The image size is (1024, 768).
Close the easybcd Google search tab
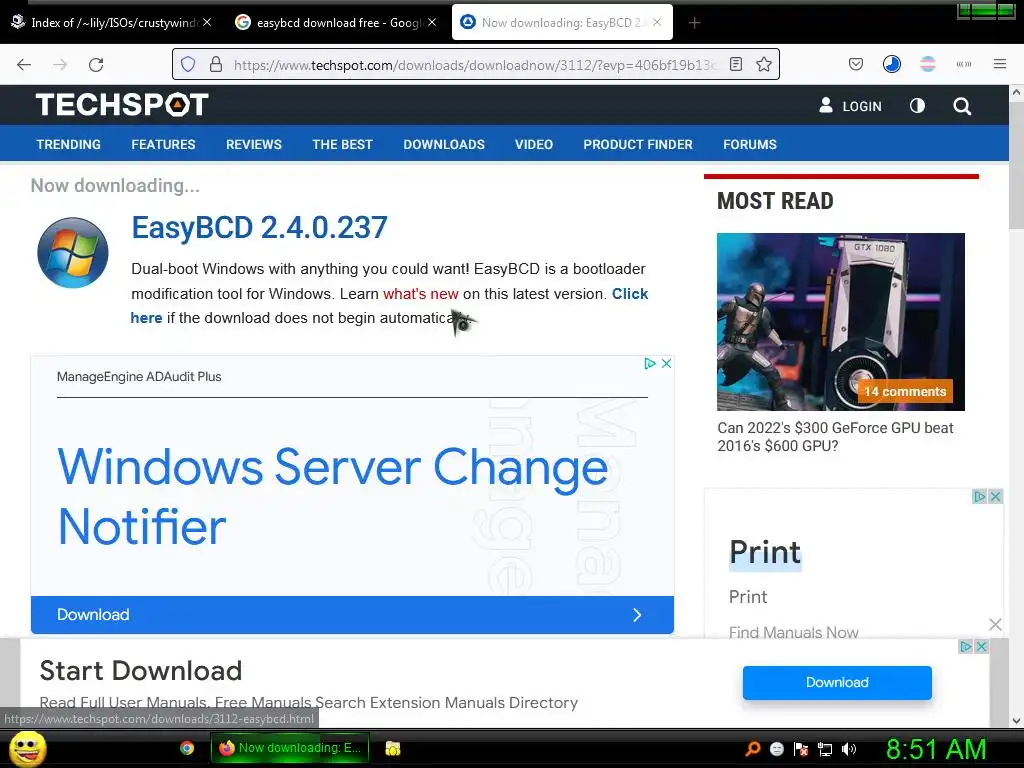(x=431, y=22)
